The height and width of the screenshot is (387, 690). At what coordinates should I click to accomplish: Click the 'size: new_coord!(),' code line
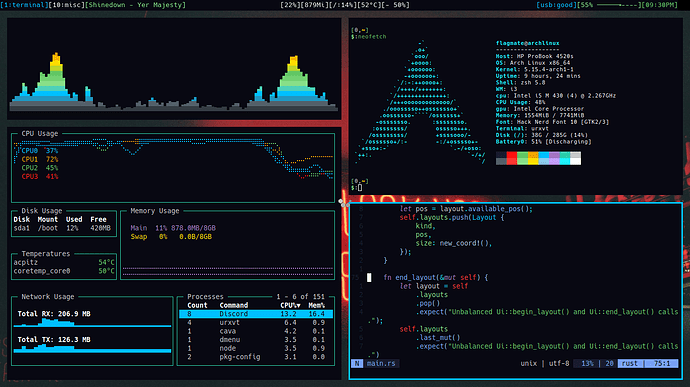coord(454,243)
